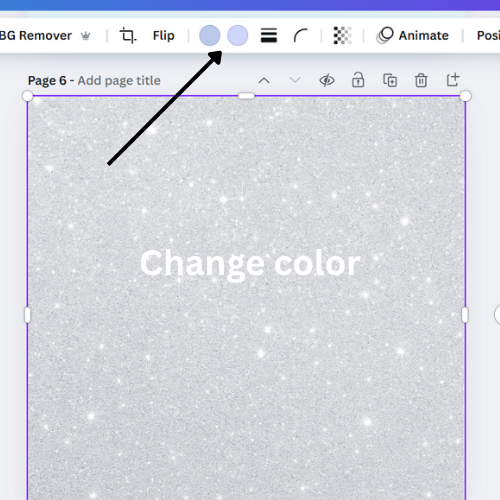Open transparency checkerboard icon
This screenshot has width=500, height=500.
342,35
